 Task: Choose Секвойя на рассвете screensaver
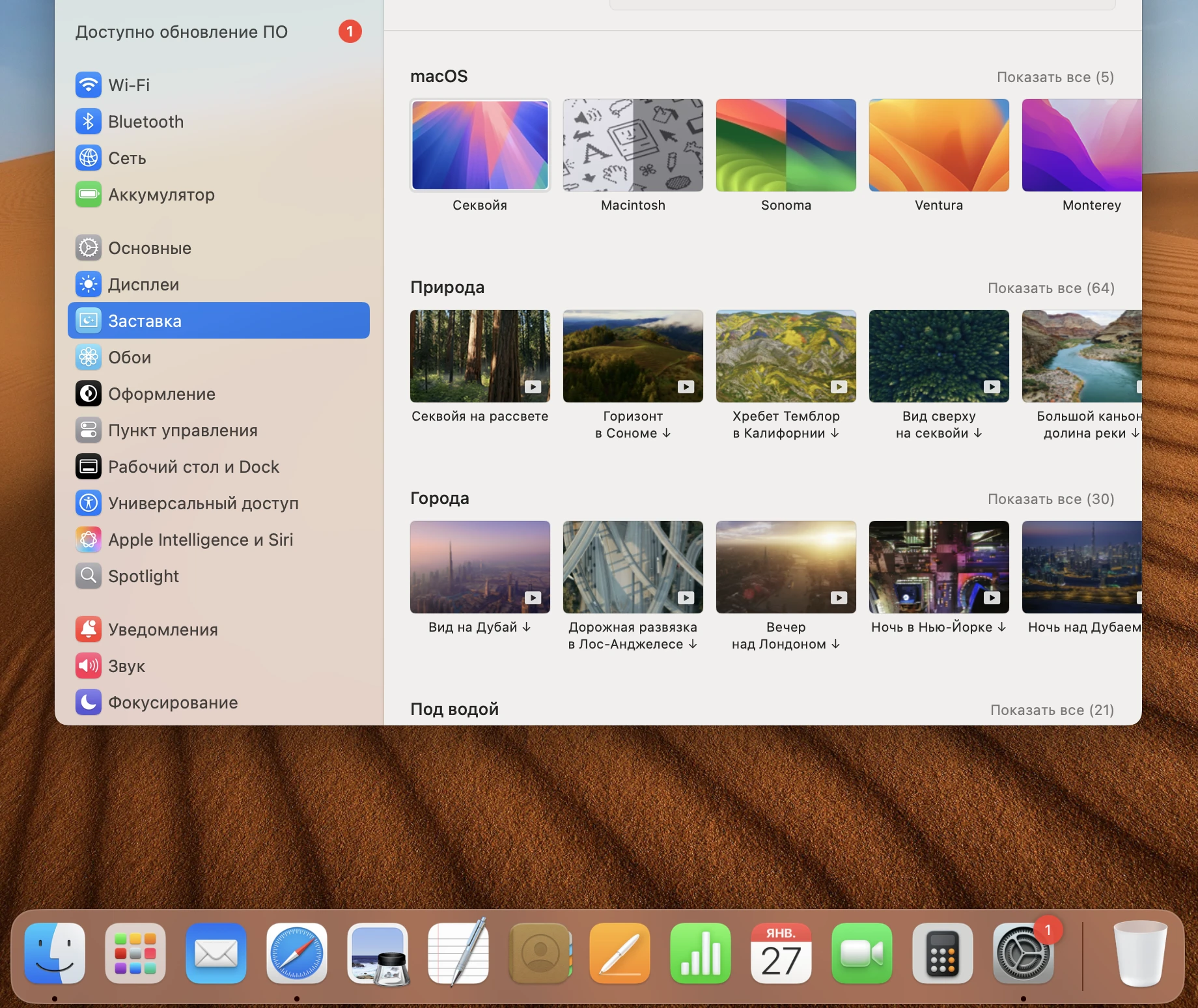coord(480,356)
